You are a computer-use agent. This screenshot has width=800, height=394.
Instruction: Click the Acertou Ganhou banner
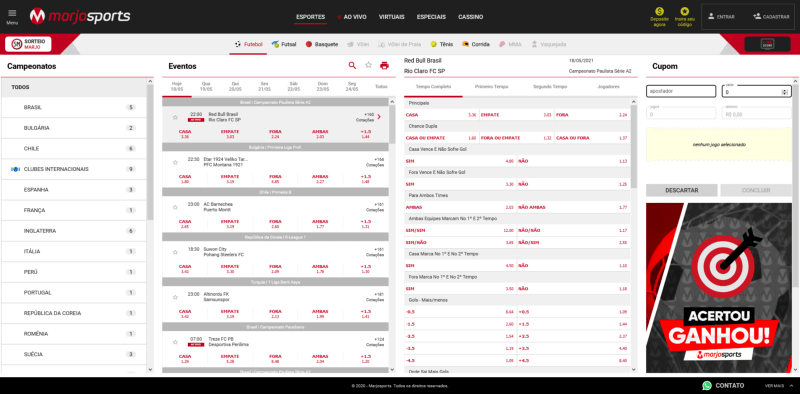(719, 288)
